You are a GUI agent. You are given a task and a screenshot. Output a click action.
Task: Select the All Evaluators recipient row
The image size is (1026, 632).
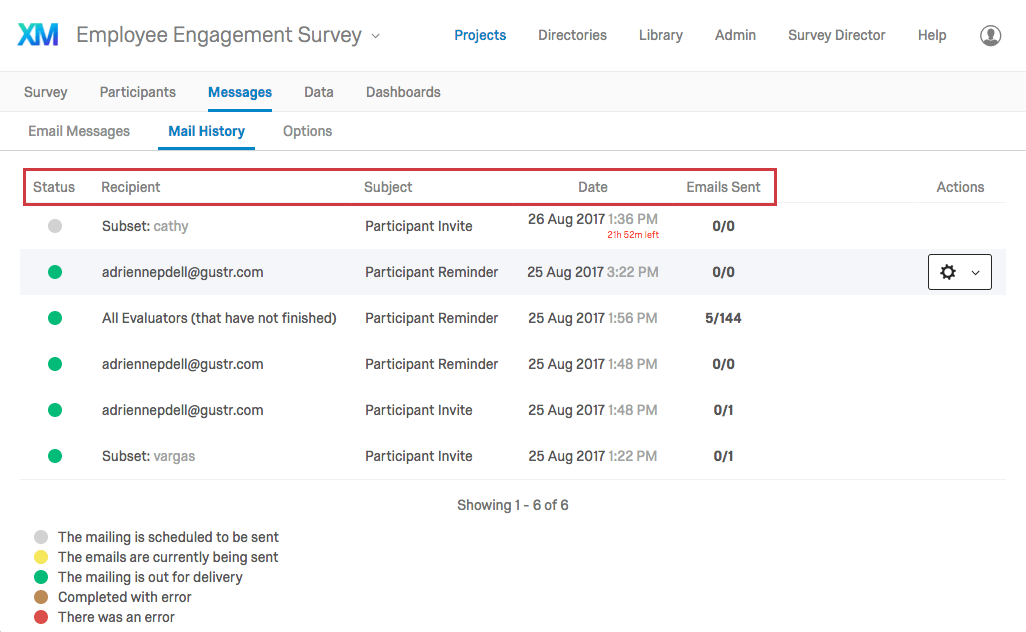pyautogui.click(x=219, y=318)
